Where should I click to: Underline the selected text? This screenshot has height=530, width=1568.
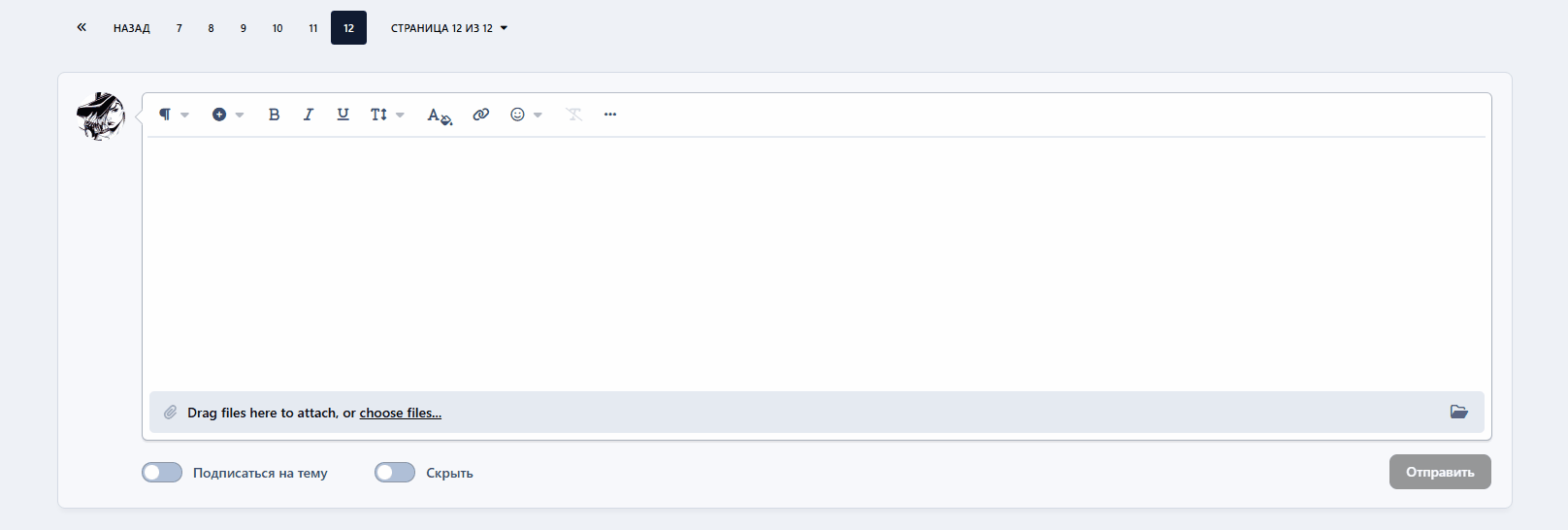343,115
